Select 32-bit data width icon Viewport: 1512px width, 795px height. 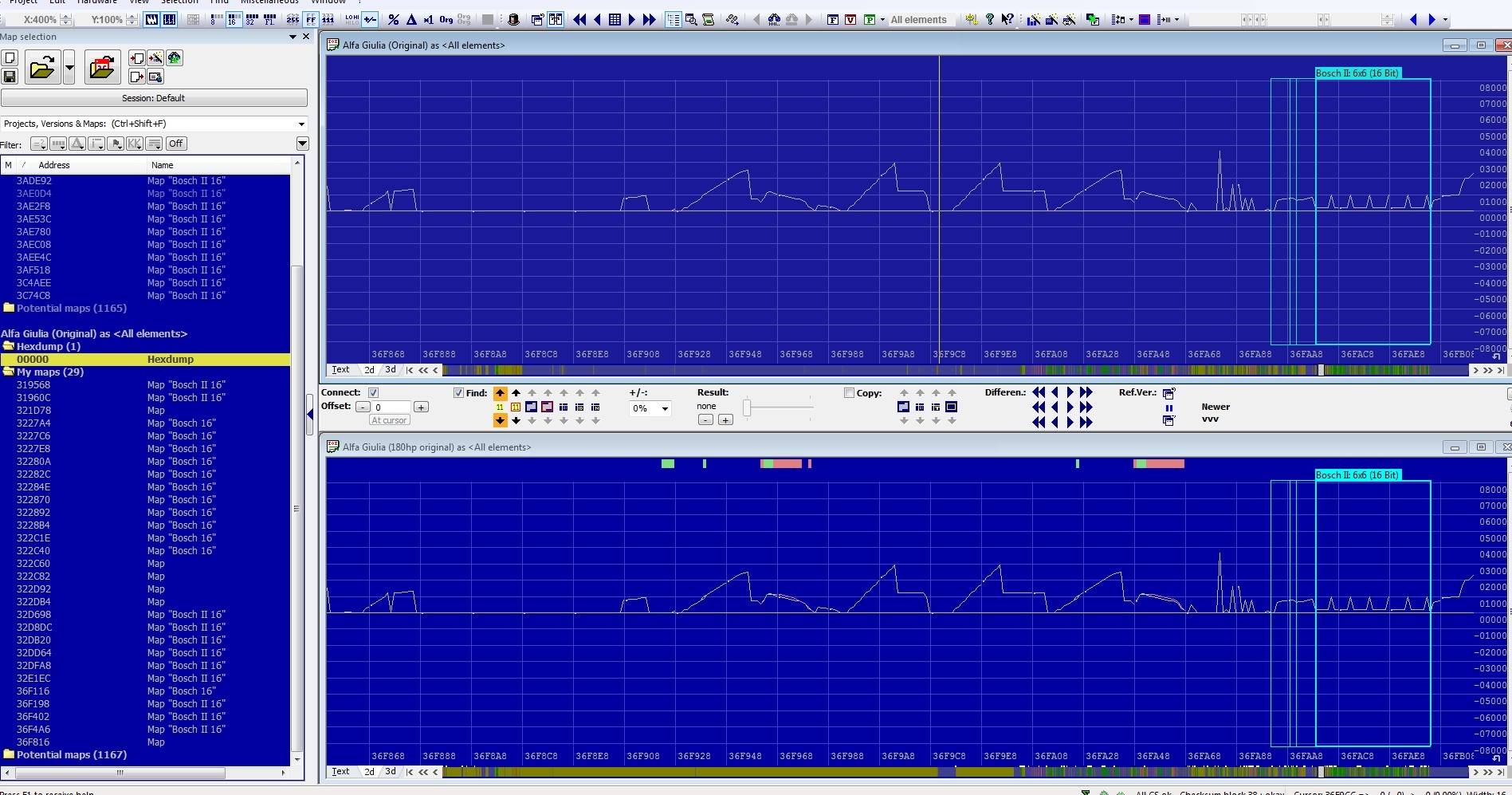tap(250, 19)
